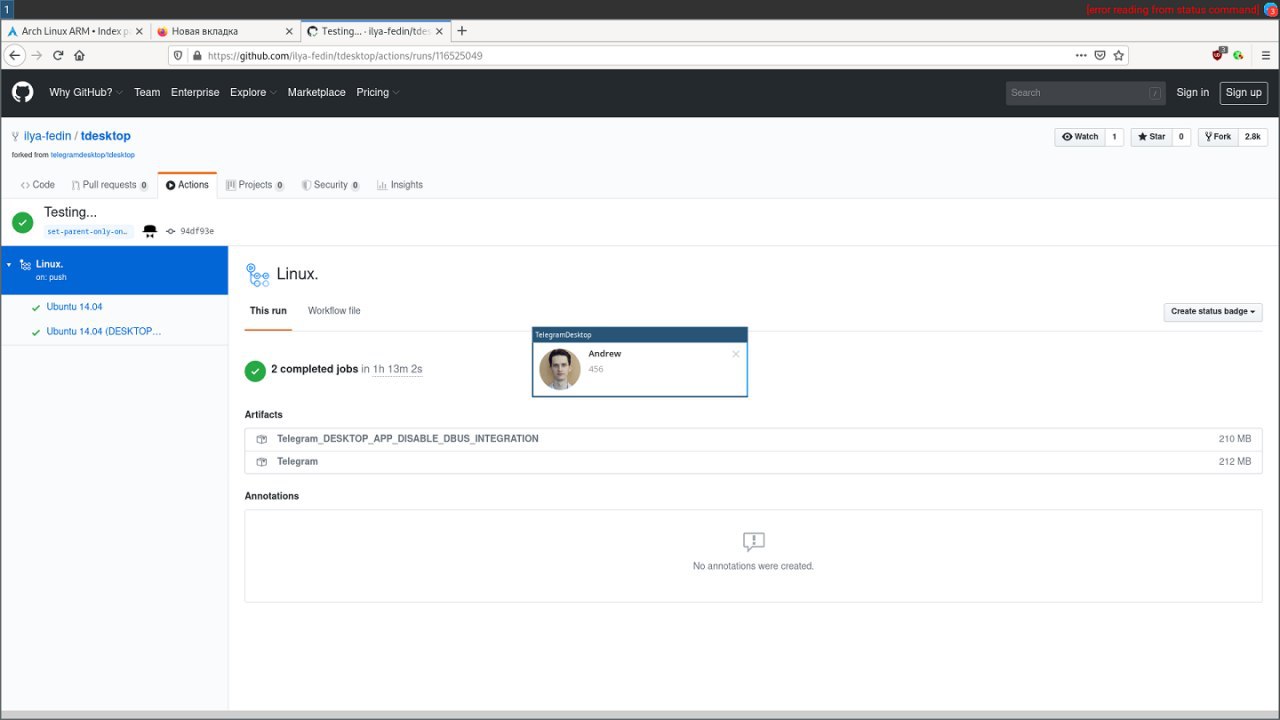The image size is (1280, 720).
Task: Open the Andrew message notification text
Action: pyautogui.click(x=596, y=370)
